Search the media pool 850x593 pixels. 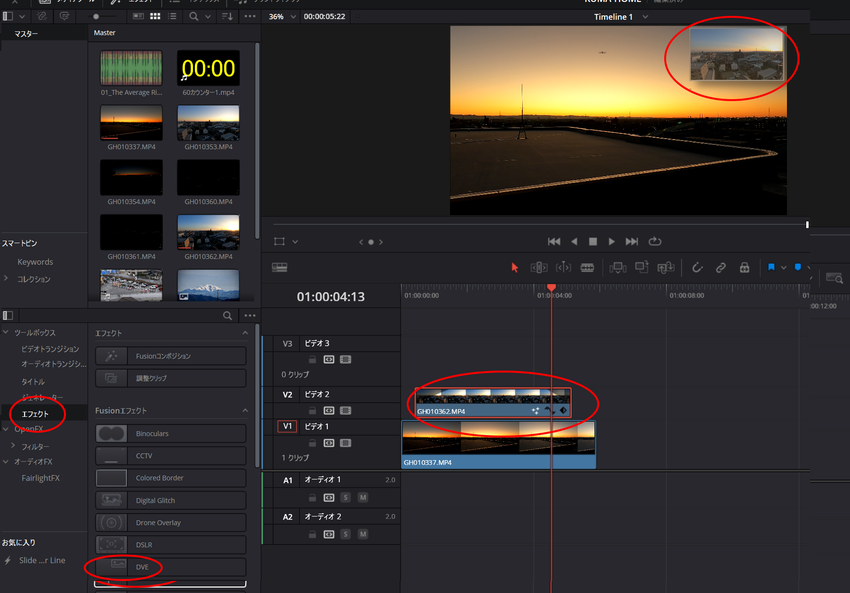coord(194,16)
